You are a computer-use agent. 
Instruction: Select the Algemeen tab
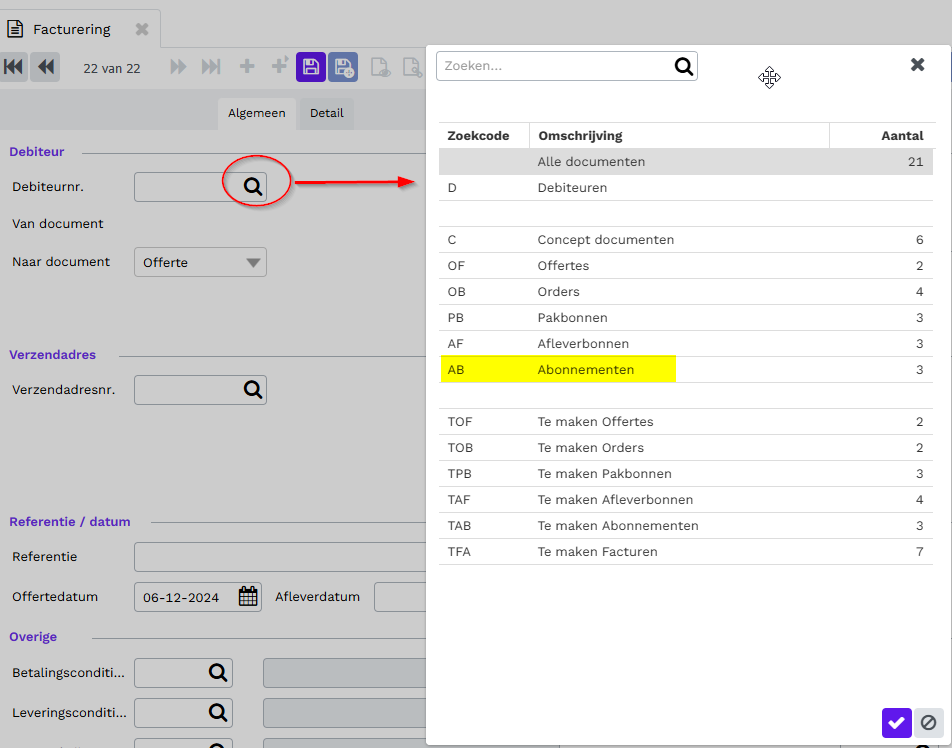coord(256,113)
